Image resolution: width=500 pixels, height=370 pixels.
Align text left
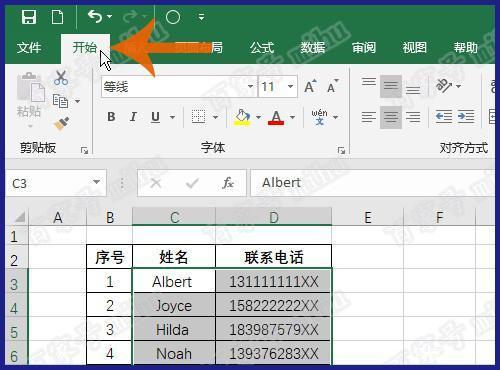[x=369, y=117]
